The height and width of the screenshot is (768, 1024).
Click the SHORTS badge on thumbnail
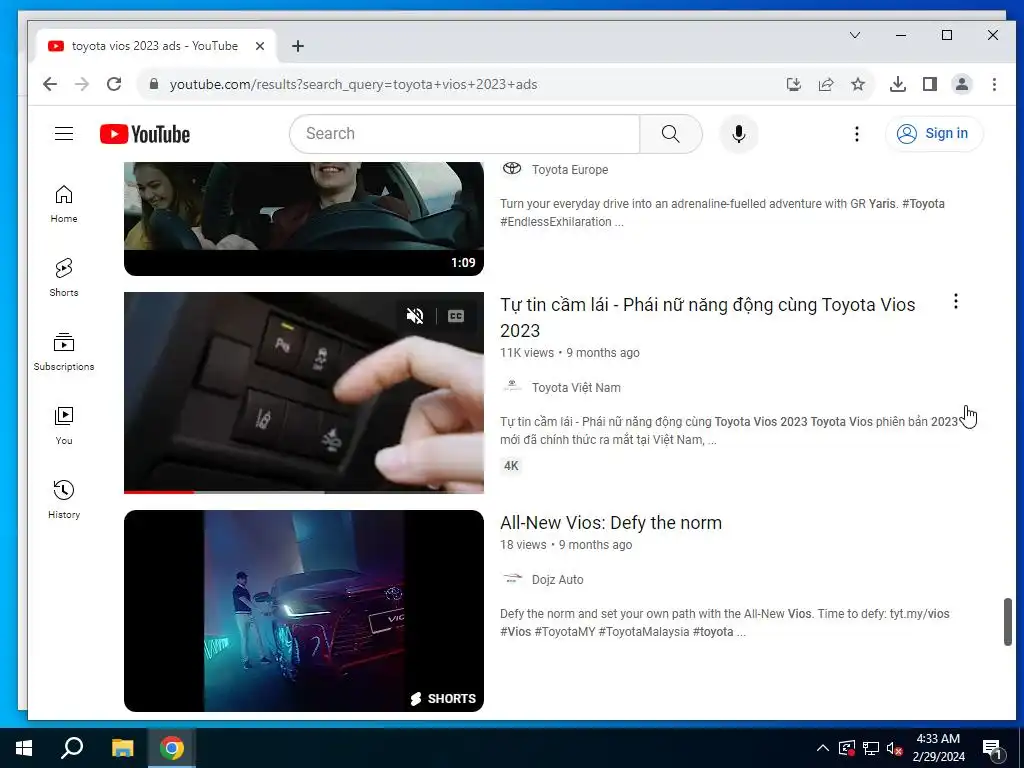coord(443,698)
